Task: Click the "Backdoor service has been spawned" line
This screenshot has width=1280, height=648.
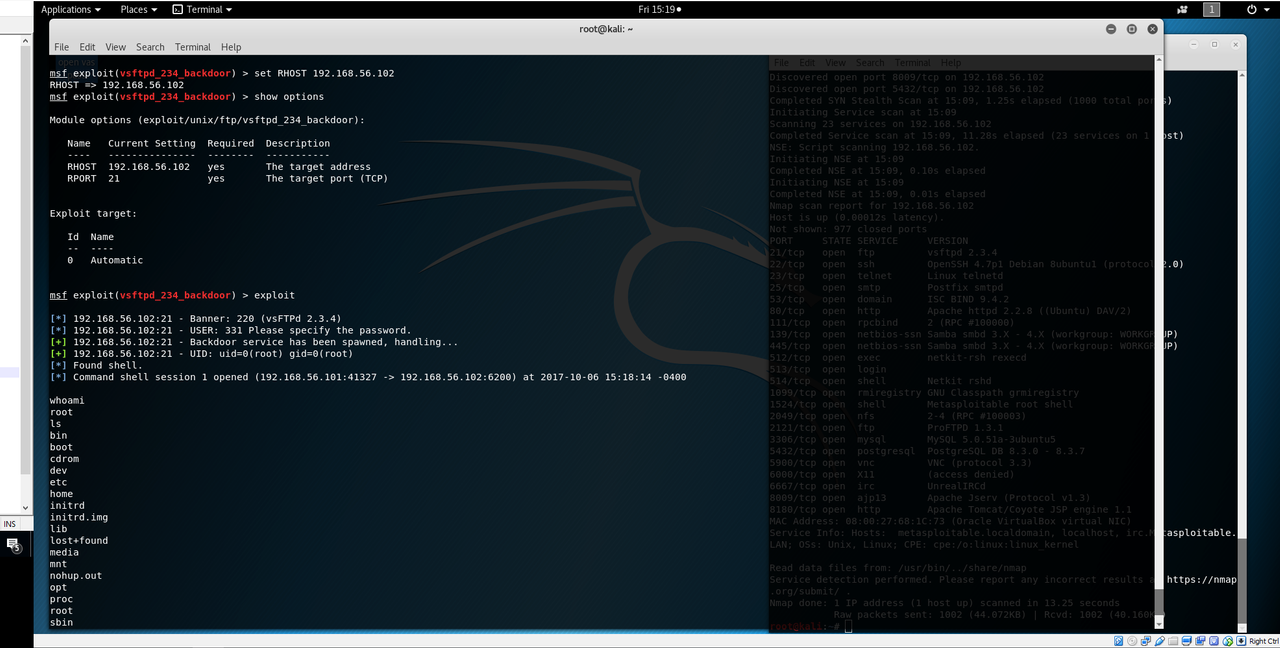Action: 254,342
